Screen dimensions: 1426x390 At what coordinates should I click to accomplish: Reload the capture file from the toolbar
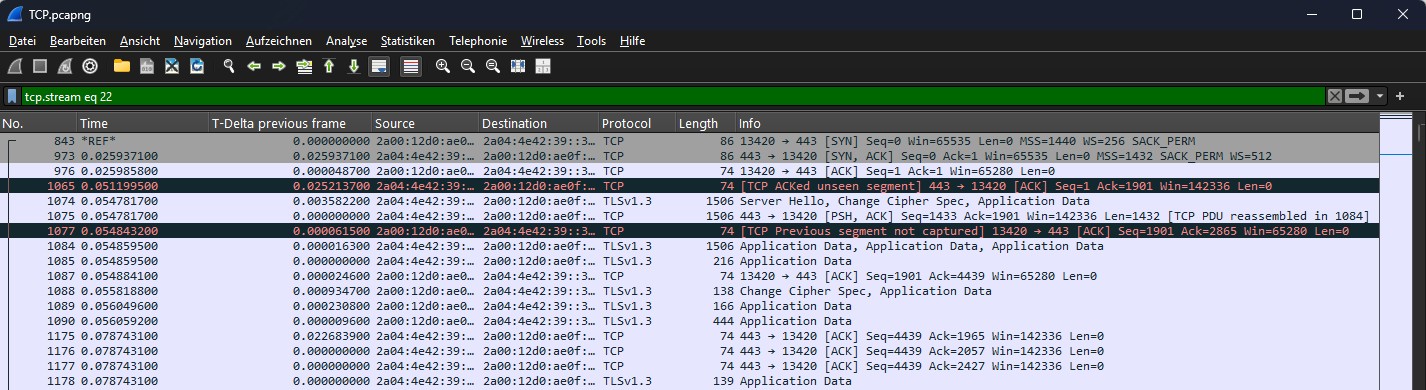[x=197, y=66]
